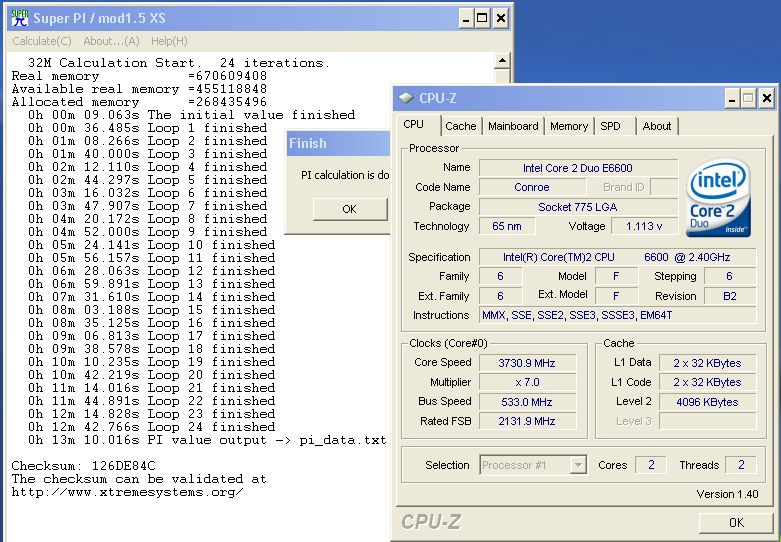Minimize the Super PI window
781x542 pixels.
pyautogui.click(x=466, y=19)
